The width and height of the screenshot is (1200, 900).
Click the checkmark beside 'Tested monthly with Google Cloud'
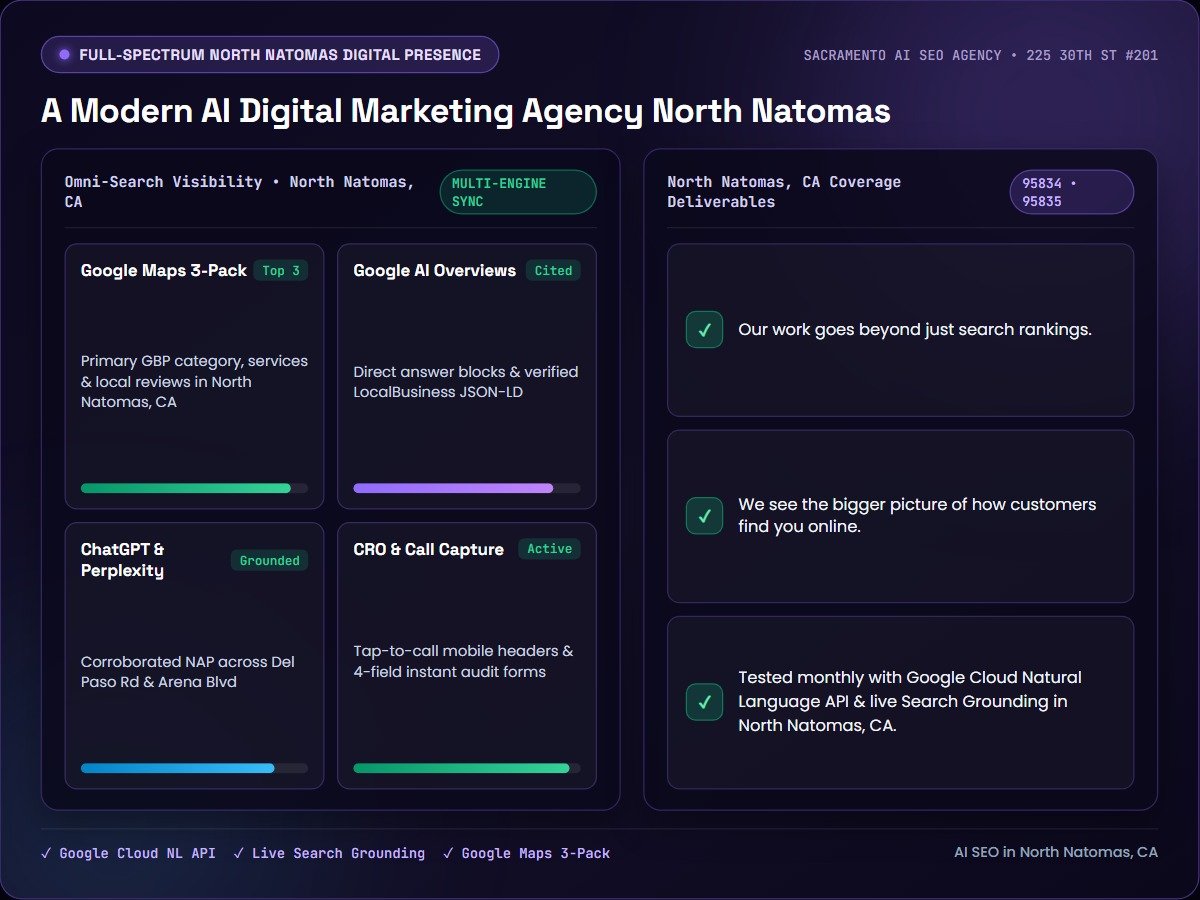click(705, 702)
